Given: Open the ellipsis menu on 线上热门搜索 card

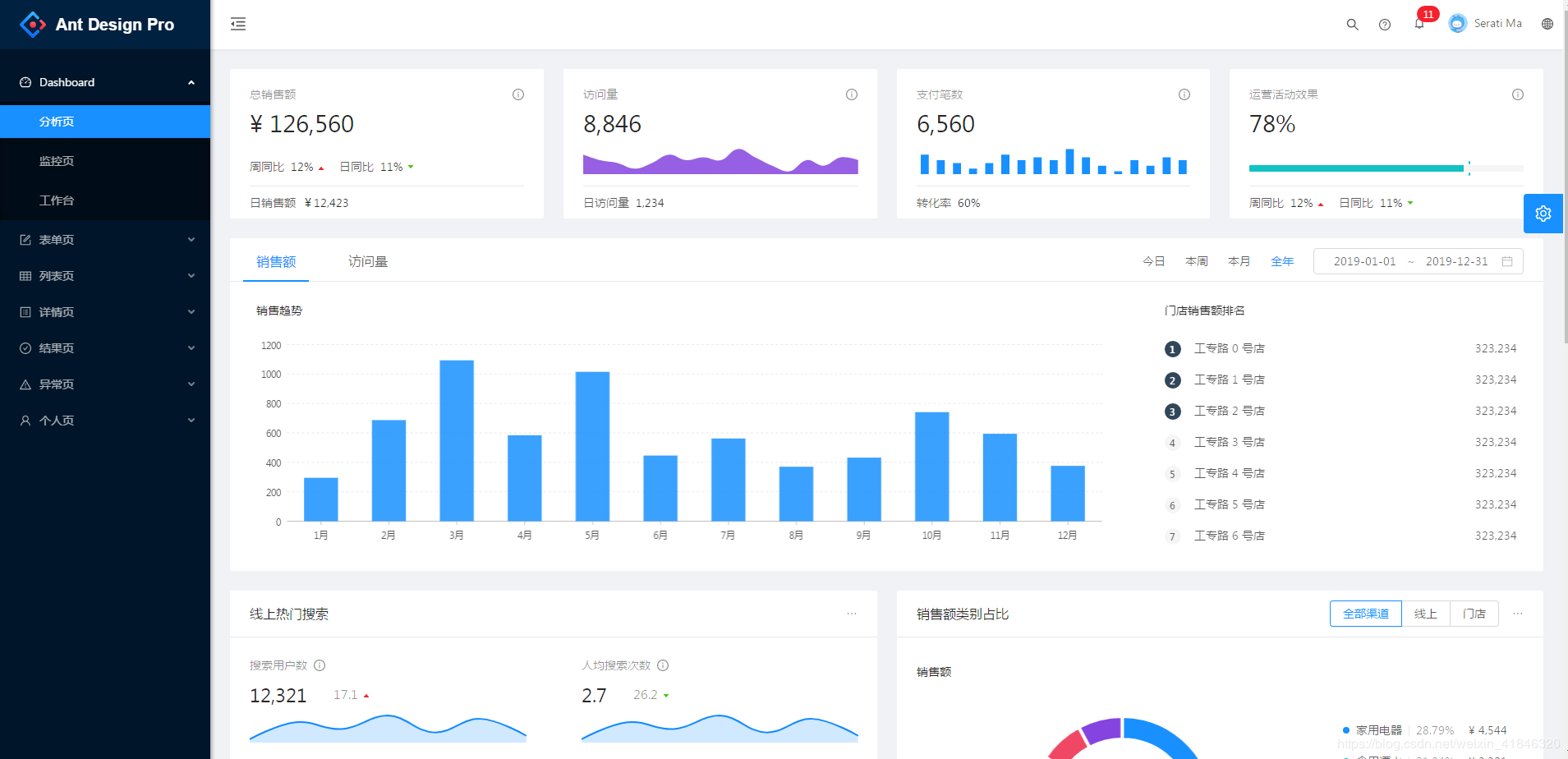Looking at the screenshot, I should [852, 614].
